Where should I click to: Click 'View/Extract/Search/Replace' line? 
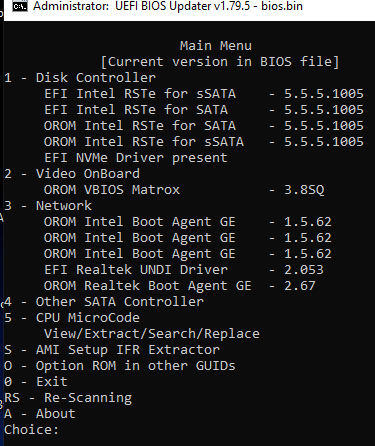point(152,334)
